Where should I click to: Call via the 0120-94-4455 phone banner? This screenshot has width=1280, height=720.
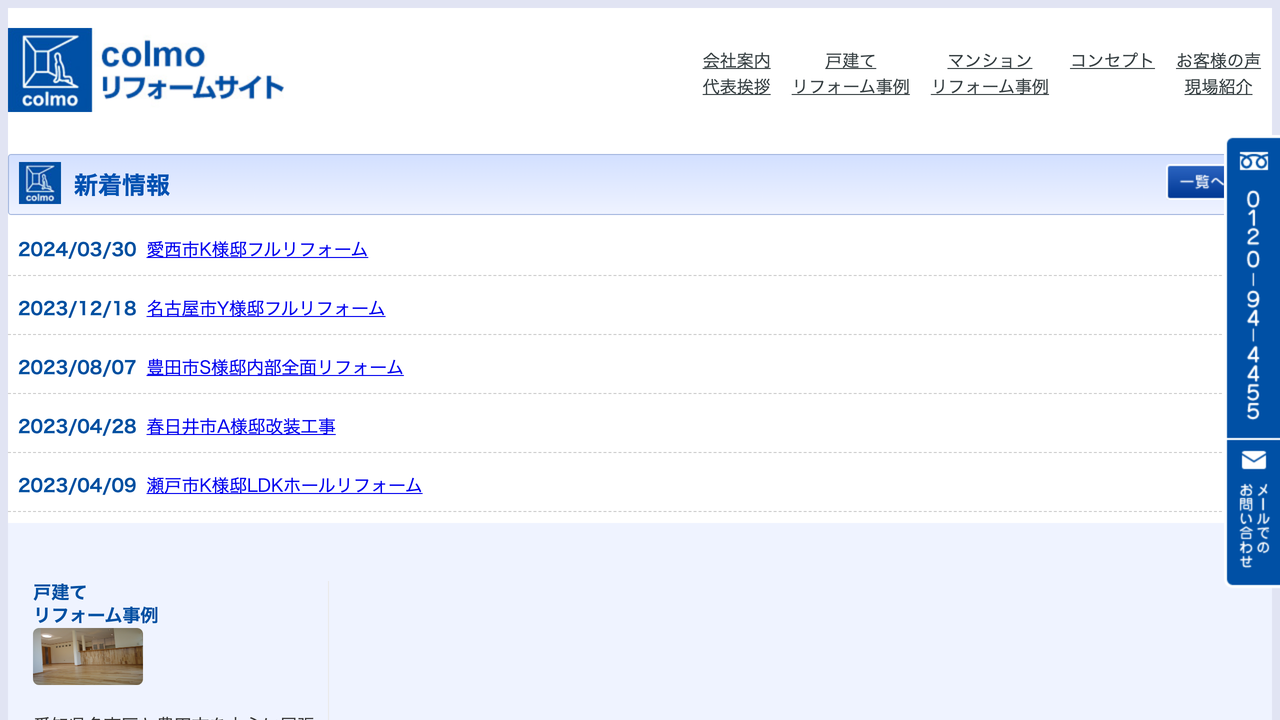(x=1253, y=288)
